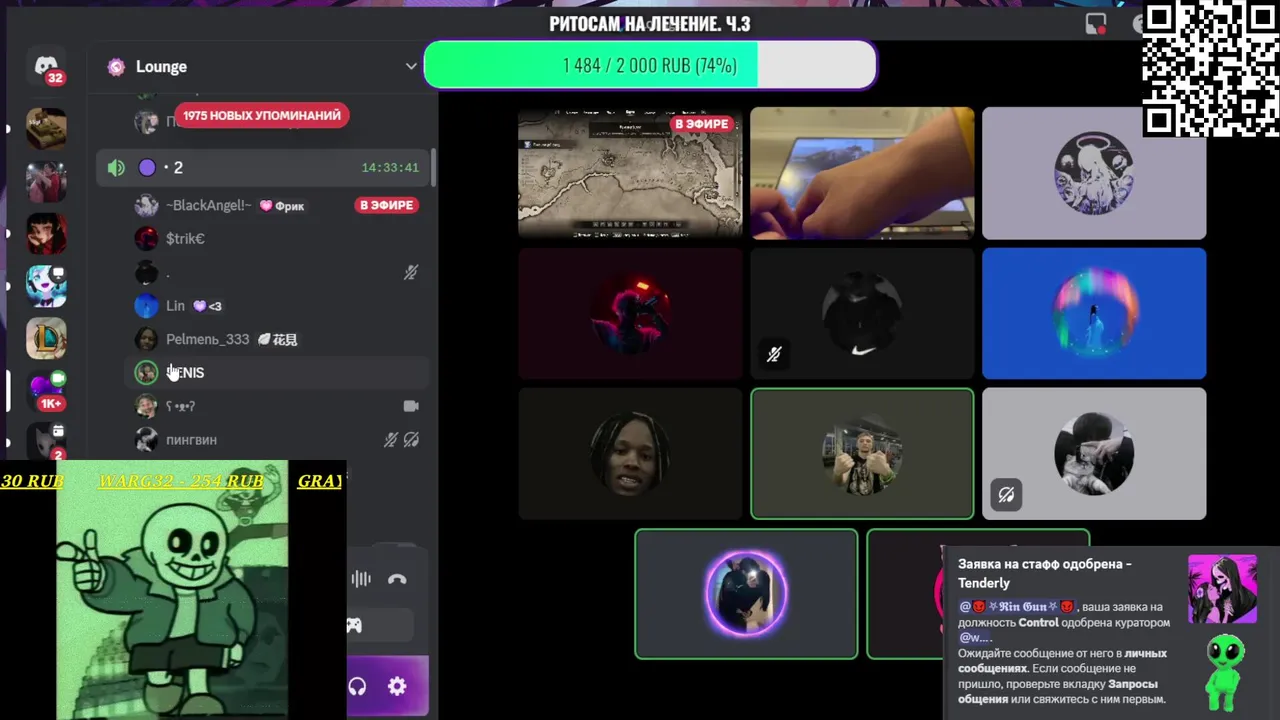Expand the Lounge server dropdown menu

[x=410, y=67]
